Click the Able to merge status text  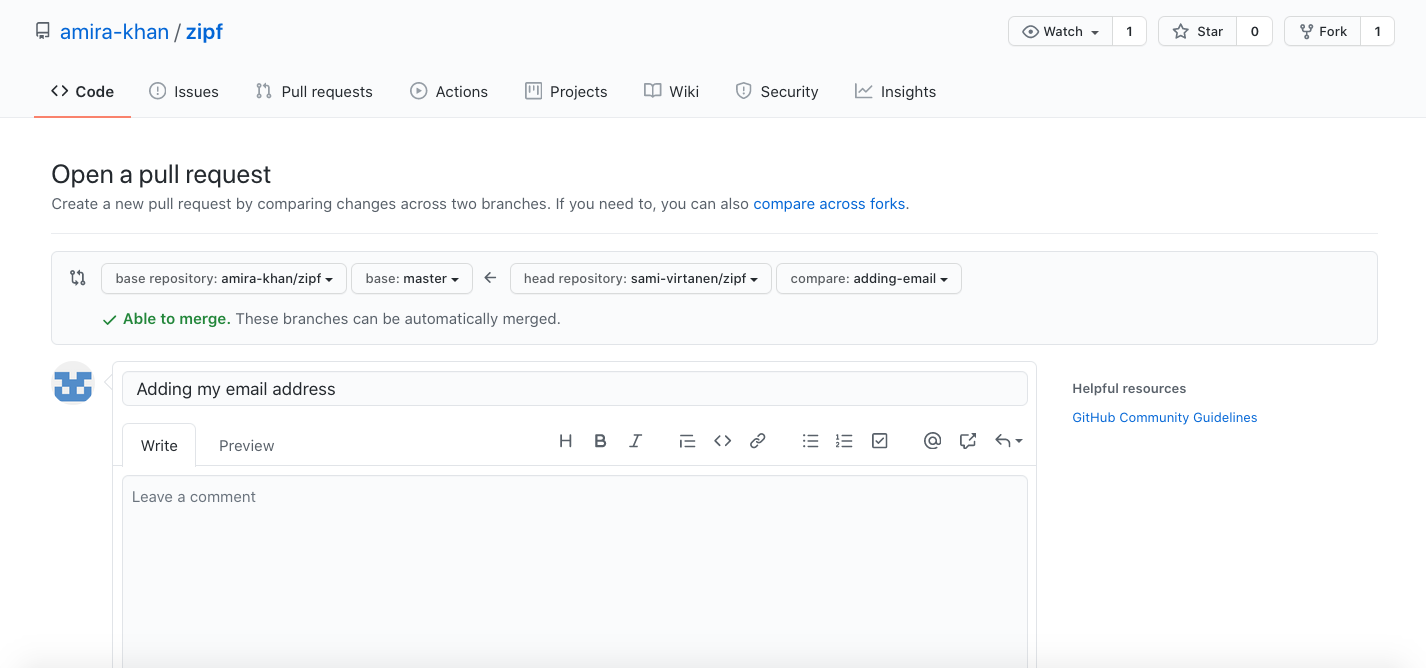point(177,319)
